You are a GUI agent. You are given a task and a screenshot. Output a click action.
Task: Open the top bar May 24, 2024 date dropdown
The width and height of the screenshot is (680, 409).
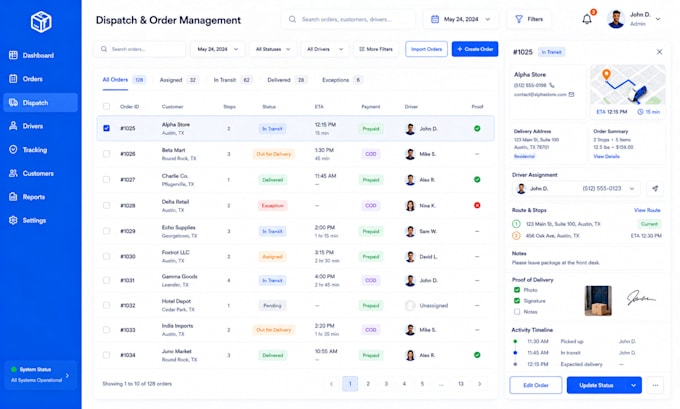461,19
